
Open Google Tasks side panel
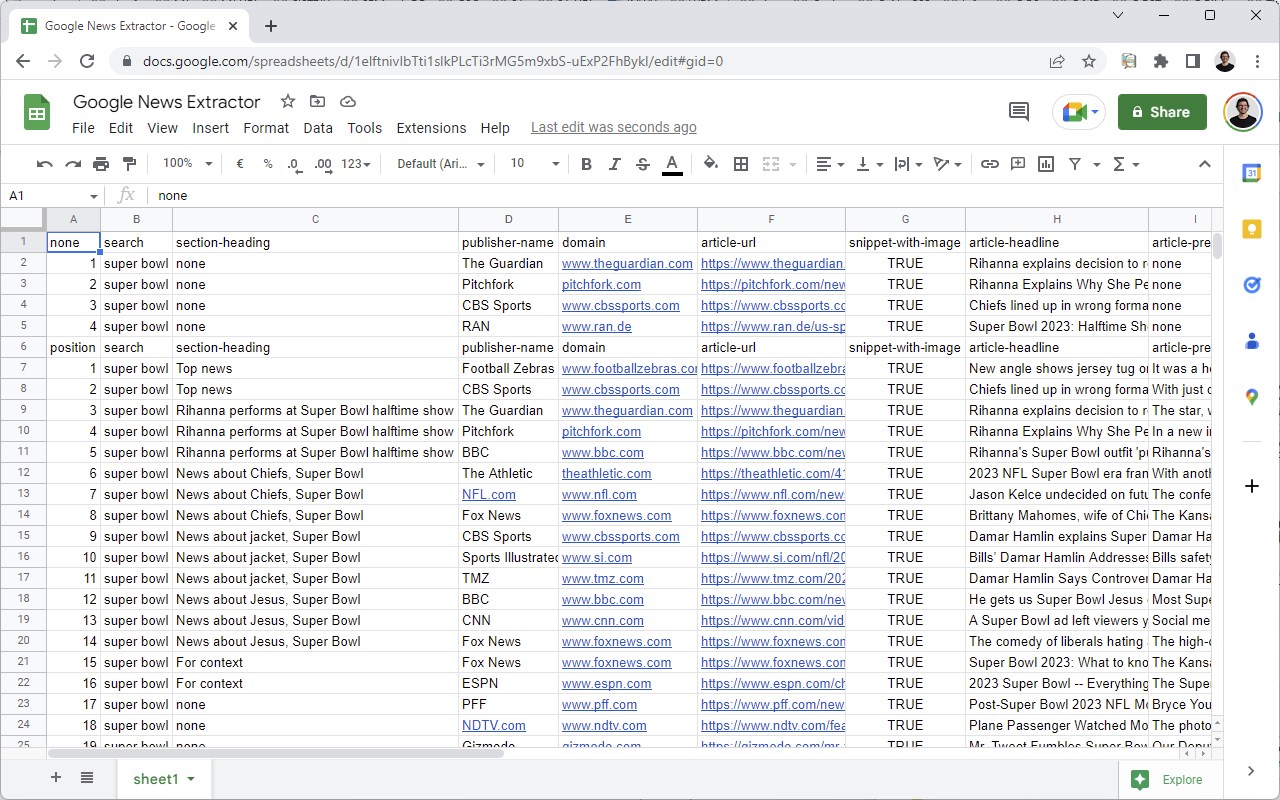(x=1251, y=285)
